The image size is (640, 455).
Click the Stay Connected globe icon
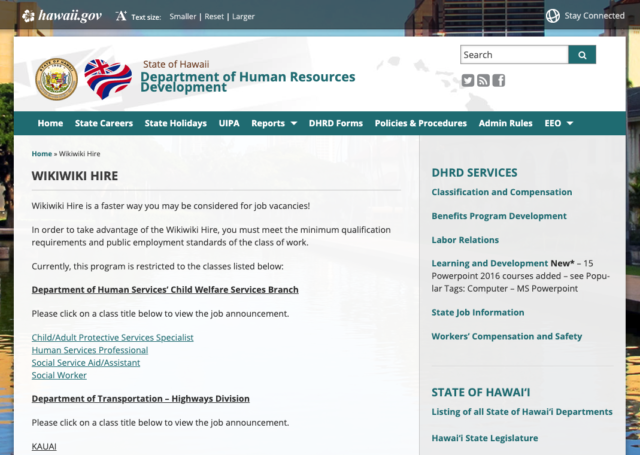pos(553,16)
